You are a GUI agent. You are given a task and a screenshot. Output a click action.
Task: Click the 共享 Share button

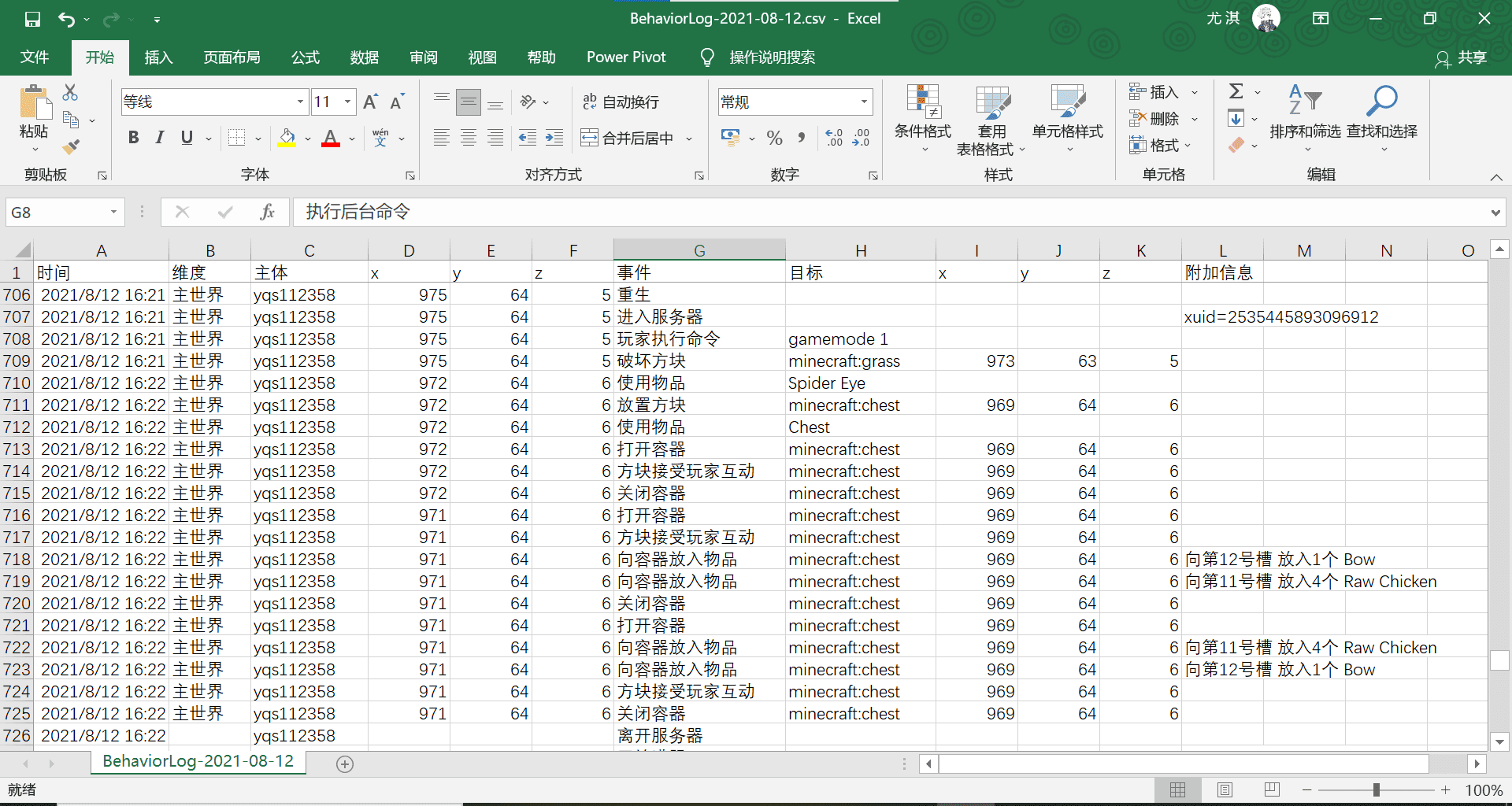coord(1461,58)
